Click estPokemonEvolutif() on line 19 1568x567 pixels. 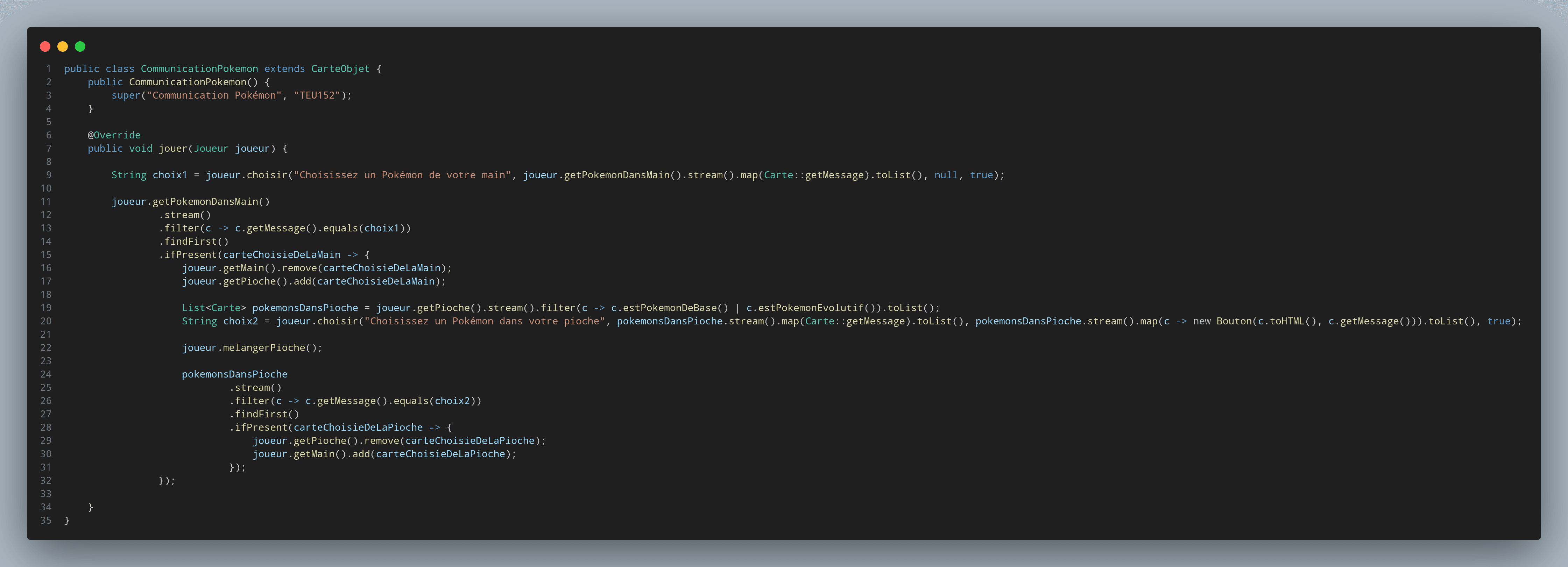817,308
